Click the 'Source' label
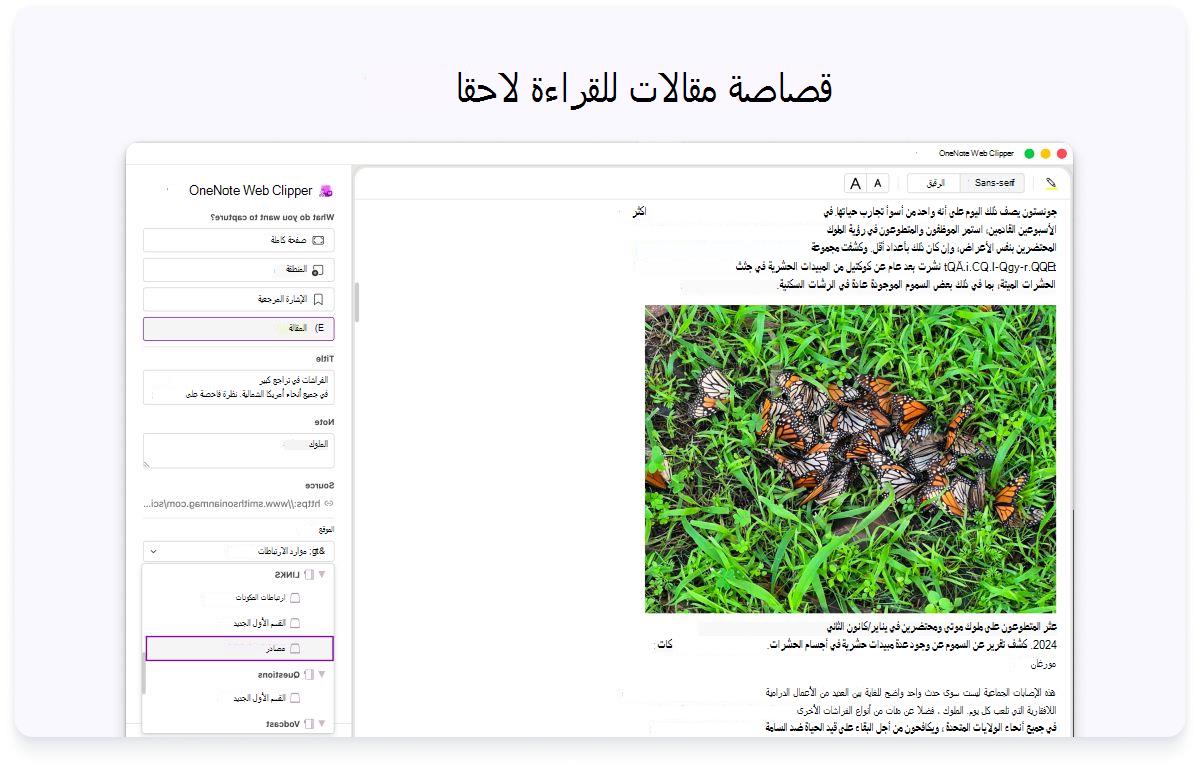 click(x=320, y=485)
